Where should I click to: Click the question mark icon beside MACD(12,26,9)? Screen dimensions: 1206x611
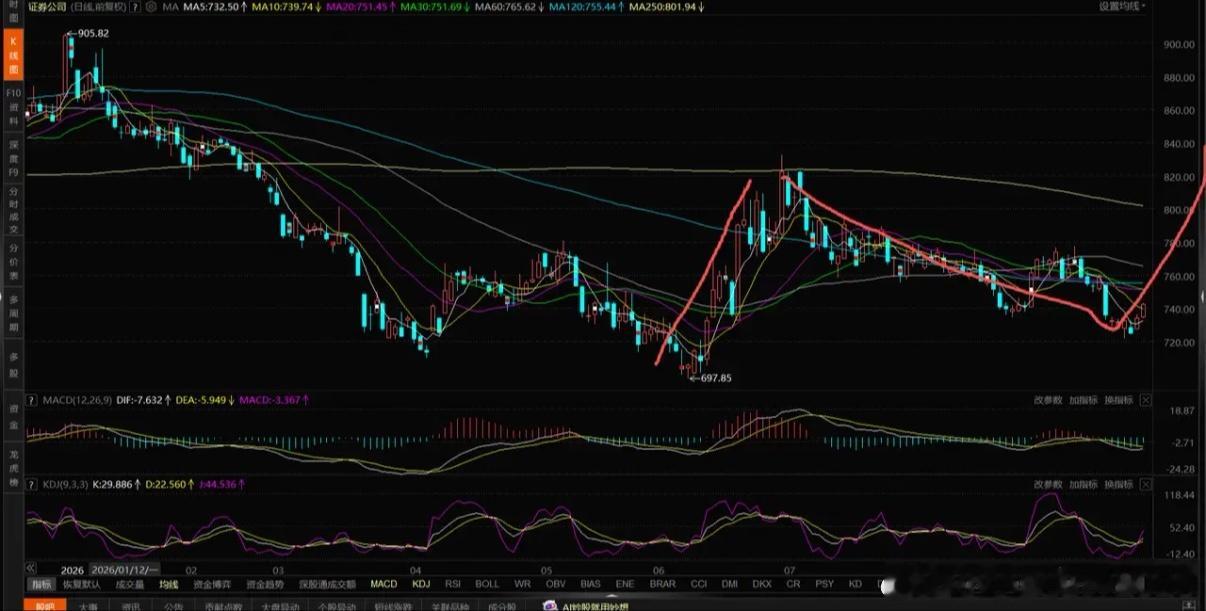(33, 400)
